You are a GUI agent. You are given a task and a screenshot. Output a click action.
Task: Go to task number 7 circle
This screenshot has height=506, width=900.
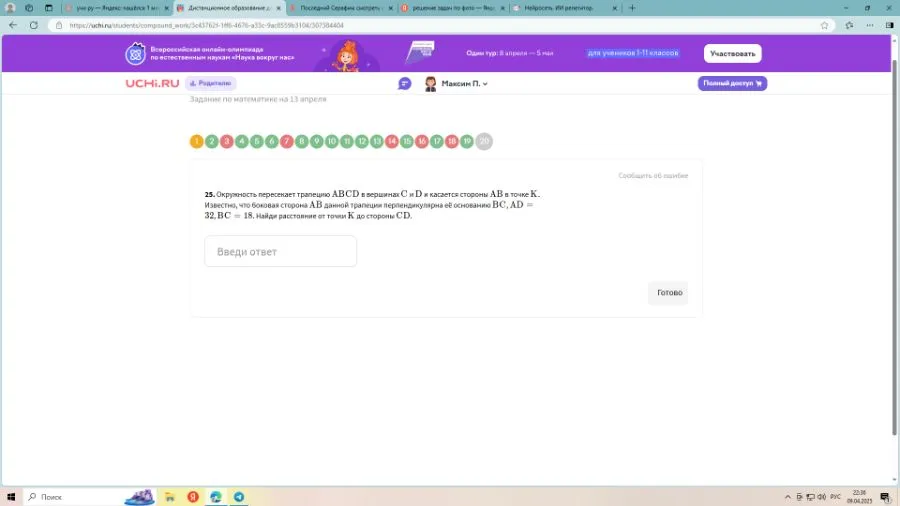[x=286, y=141]
